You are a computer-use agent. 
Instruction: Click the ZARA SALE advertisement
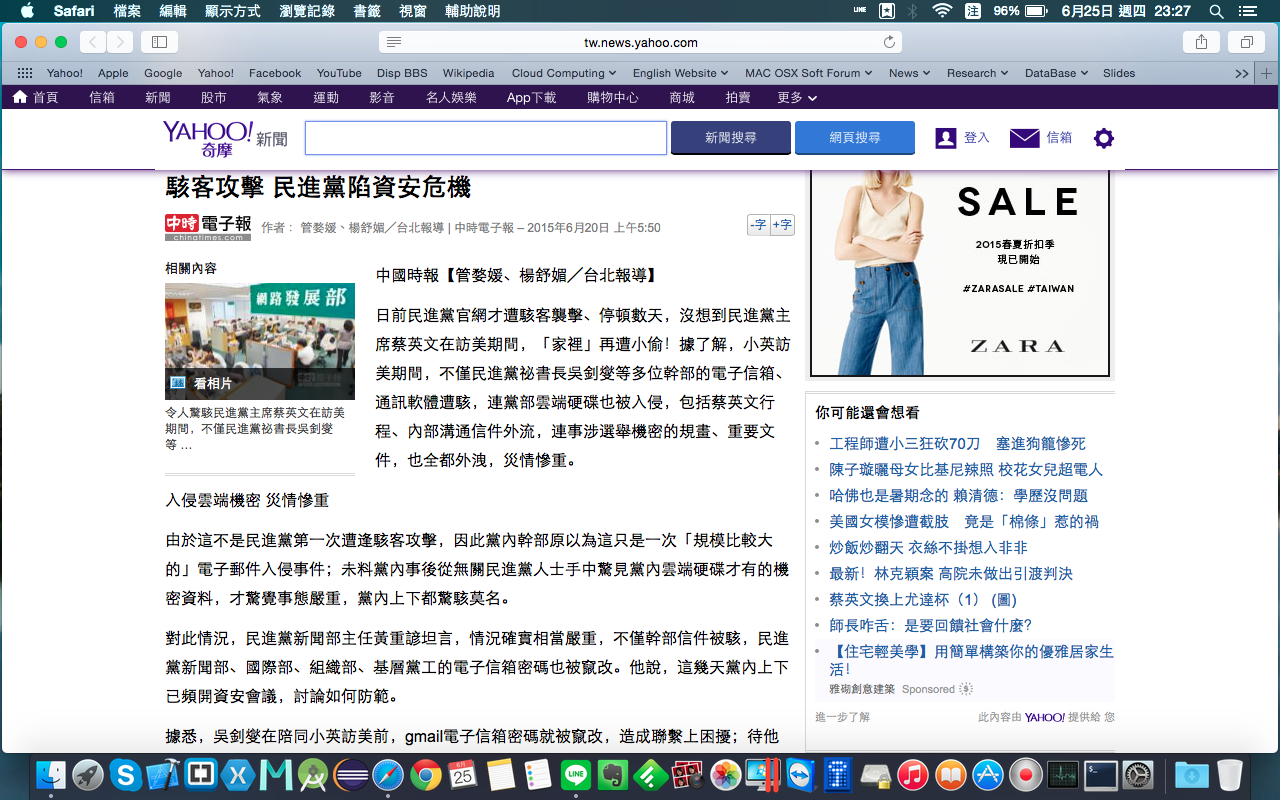coord(960,273)
